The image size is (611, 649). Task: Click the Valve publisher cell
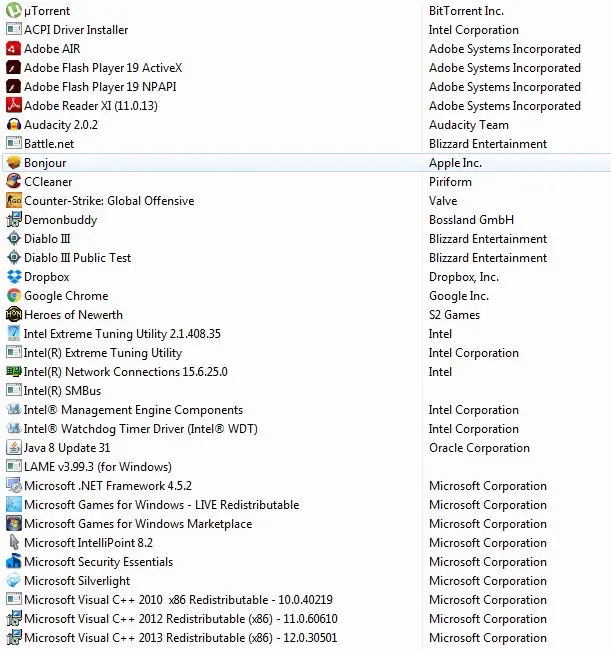point(443,201)
